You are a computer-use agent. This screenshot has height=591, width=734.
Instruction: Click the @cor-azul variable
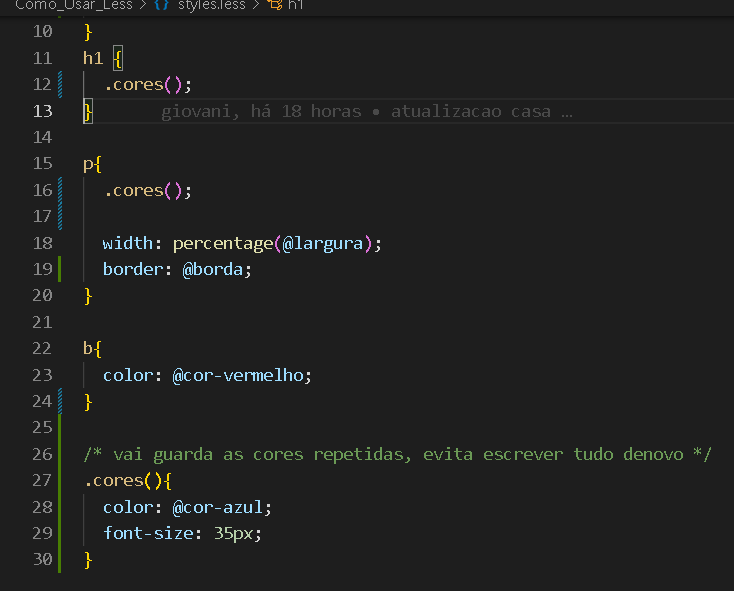218,507
